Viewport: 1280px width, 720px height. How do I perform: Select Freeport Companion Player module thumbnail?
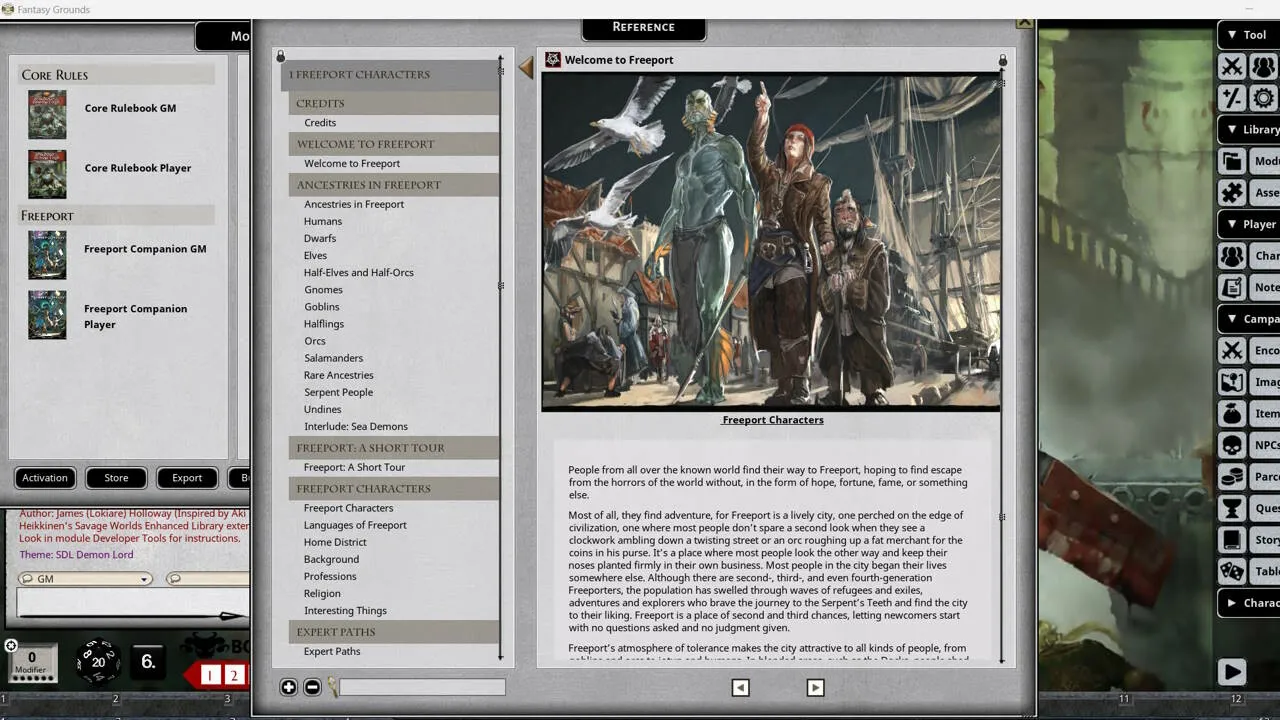(x=47, y=315)
